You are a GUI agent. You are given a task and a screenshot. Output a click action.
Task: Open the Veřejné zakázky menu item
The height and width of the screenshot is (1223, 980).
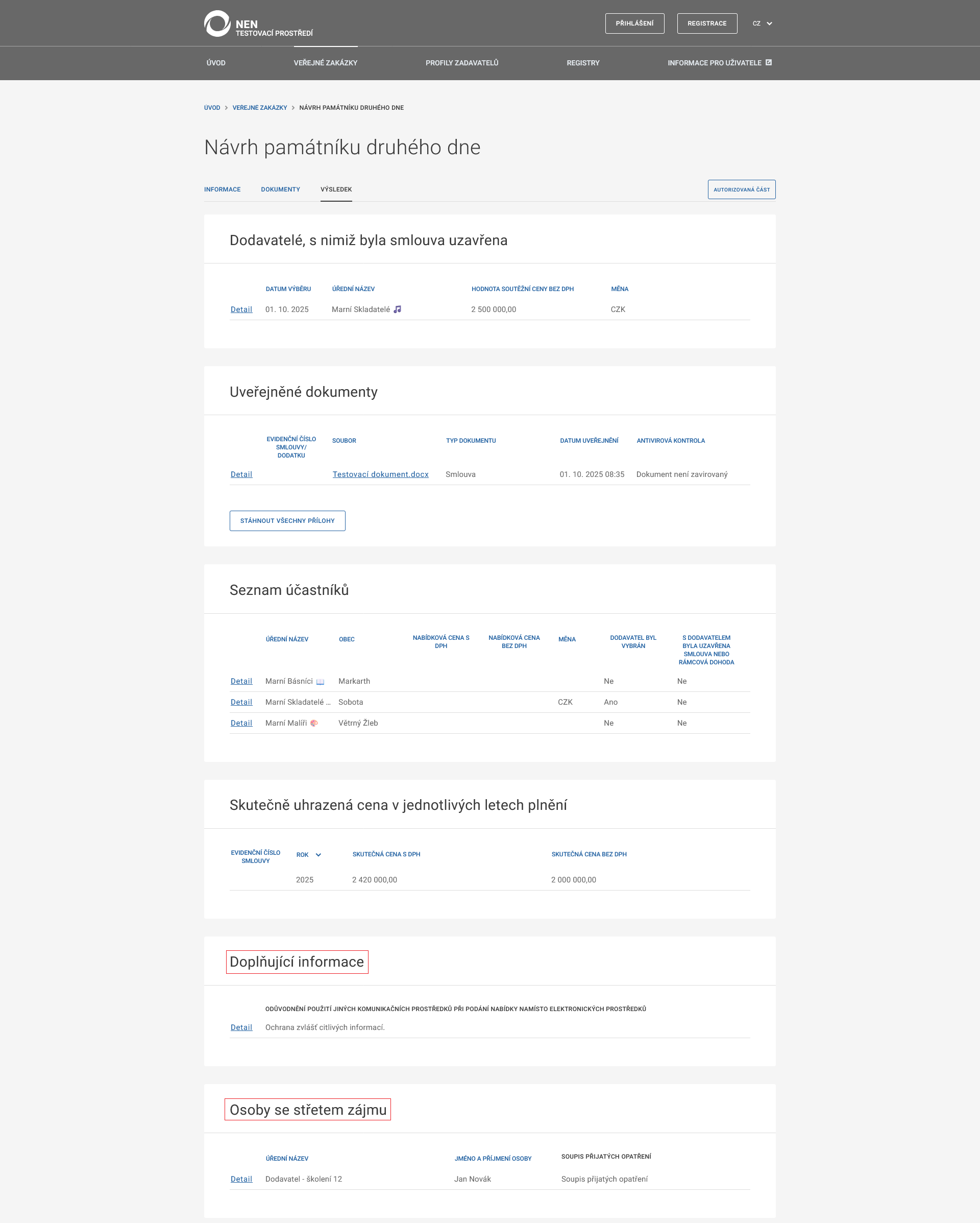coord(325,63)
